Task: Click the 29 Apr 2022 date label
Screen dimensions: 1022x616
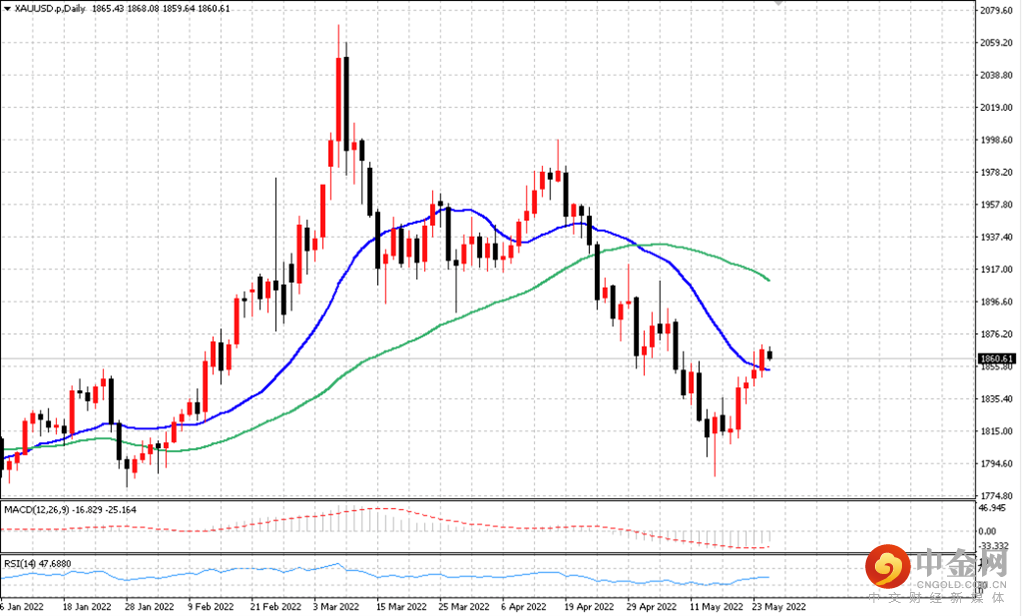Action: (x=652, y=607)
